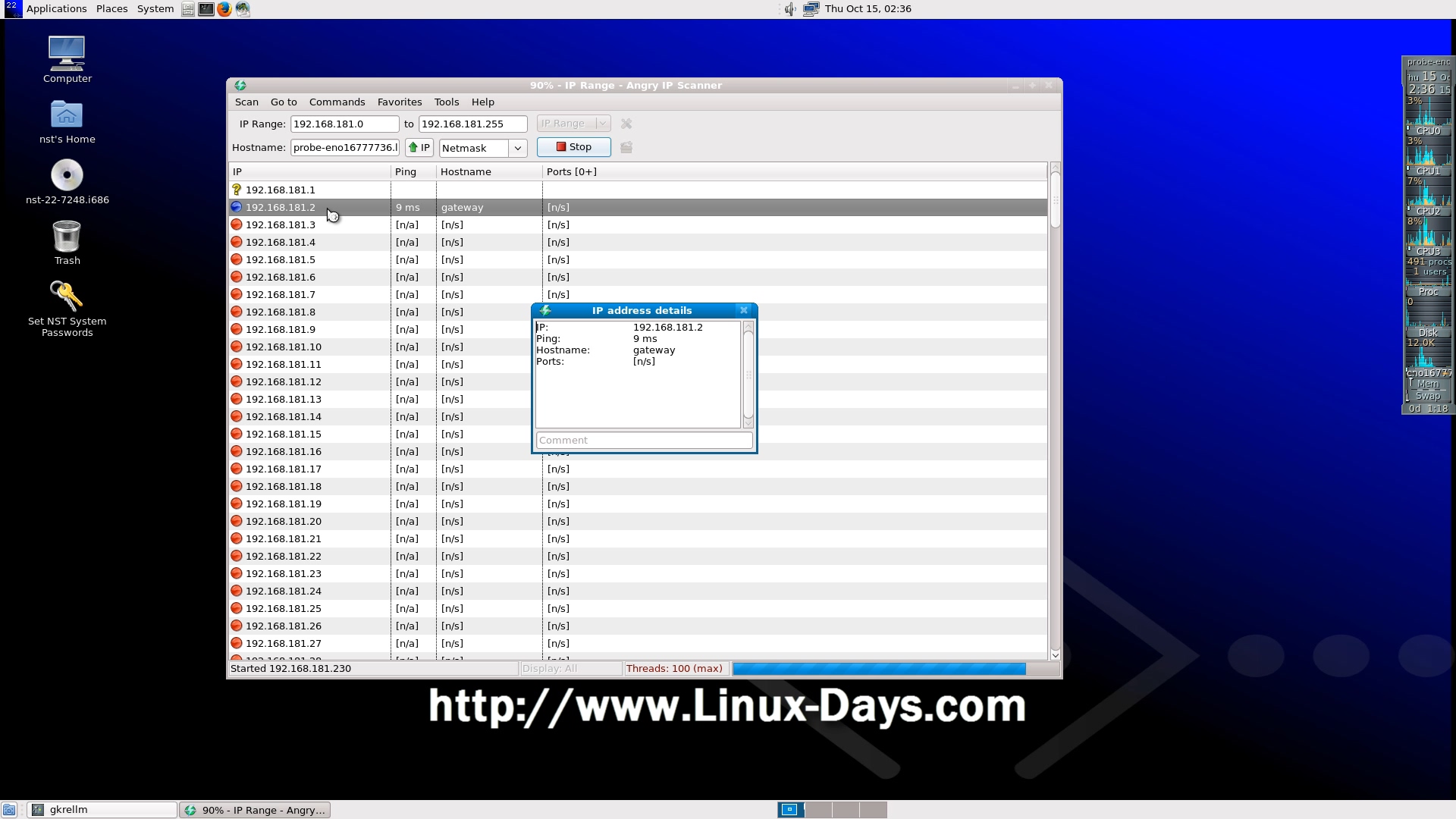
Task: Open Set NST System Passwords icon
Action: 67,309
